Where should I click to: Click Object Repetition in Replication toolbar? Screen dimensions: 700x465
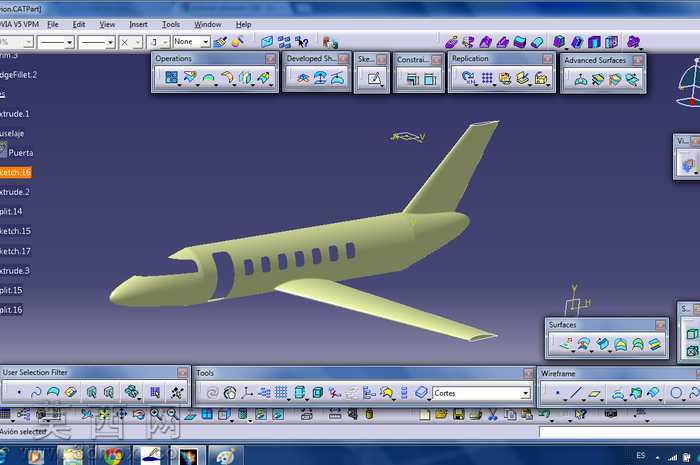468,78
